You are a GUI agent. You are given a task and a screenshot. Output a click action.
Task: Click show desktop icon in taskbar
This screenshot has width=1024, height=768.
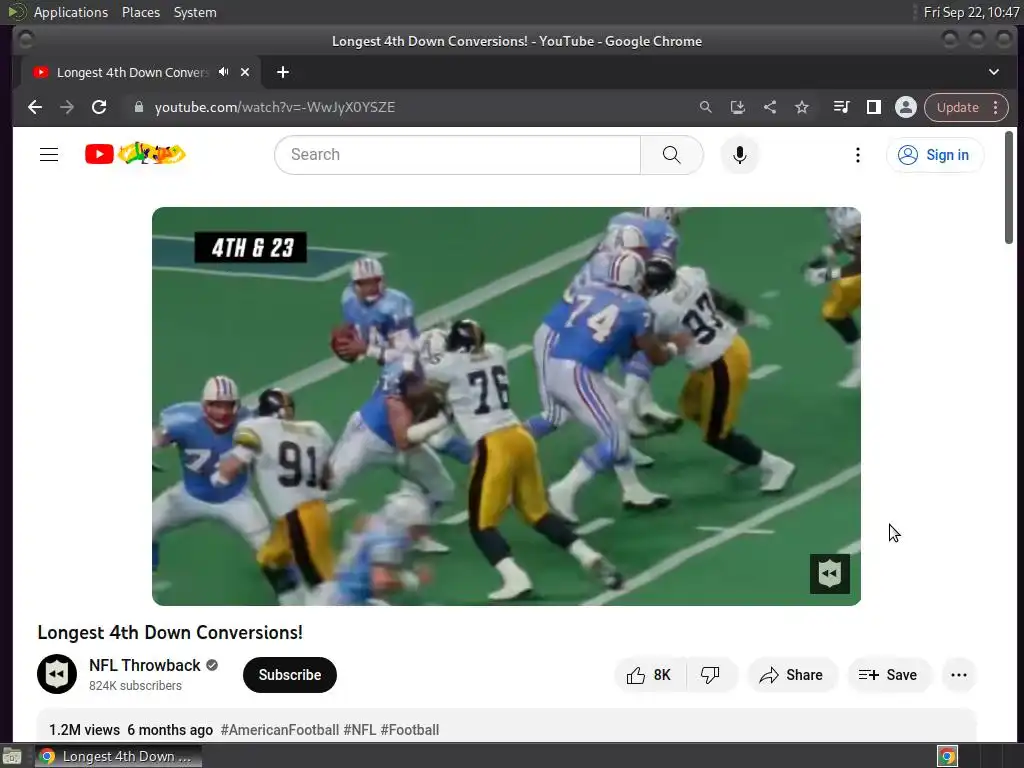[12, 756]
